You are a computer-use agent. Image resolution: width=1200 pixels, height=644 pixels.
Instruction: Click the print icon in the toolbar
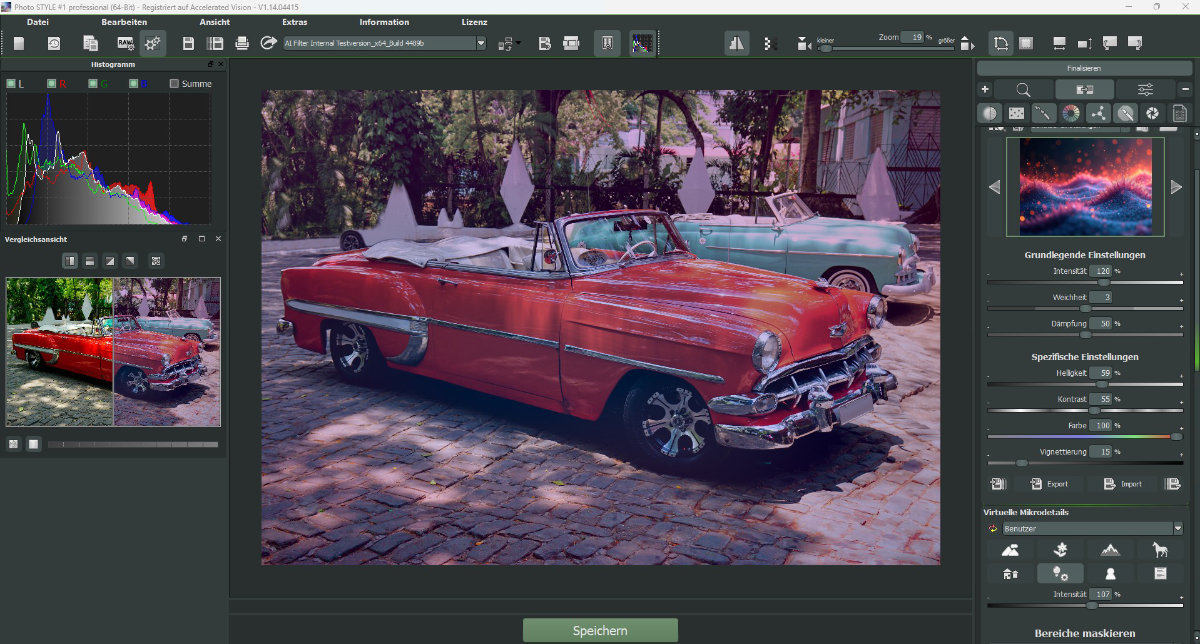click(x=242, y=43)
